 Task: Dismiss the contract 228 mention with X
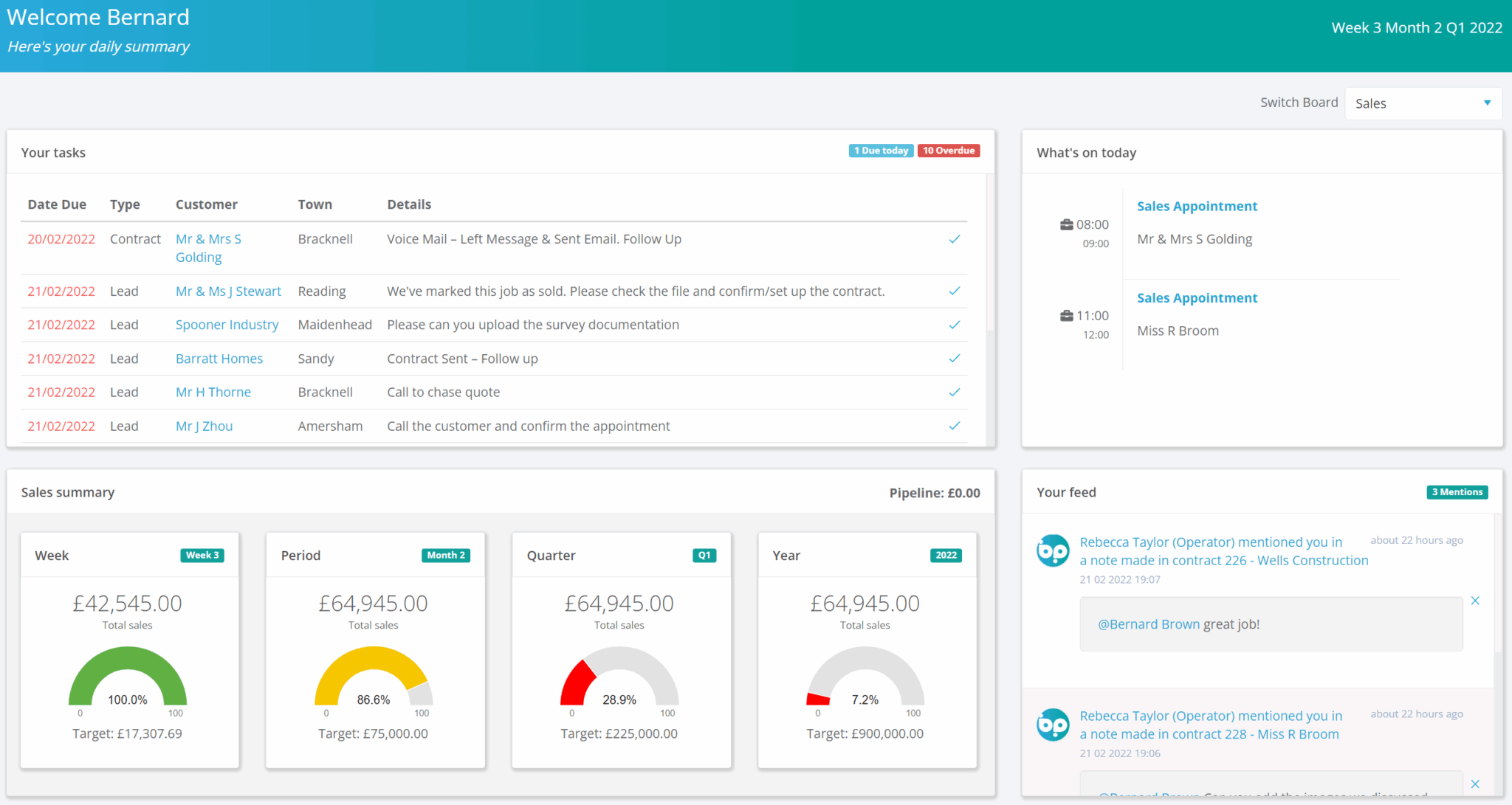pyautogui.click(x=1474, y=784)
